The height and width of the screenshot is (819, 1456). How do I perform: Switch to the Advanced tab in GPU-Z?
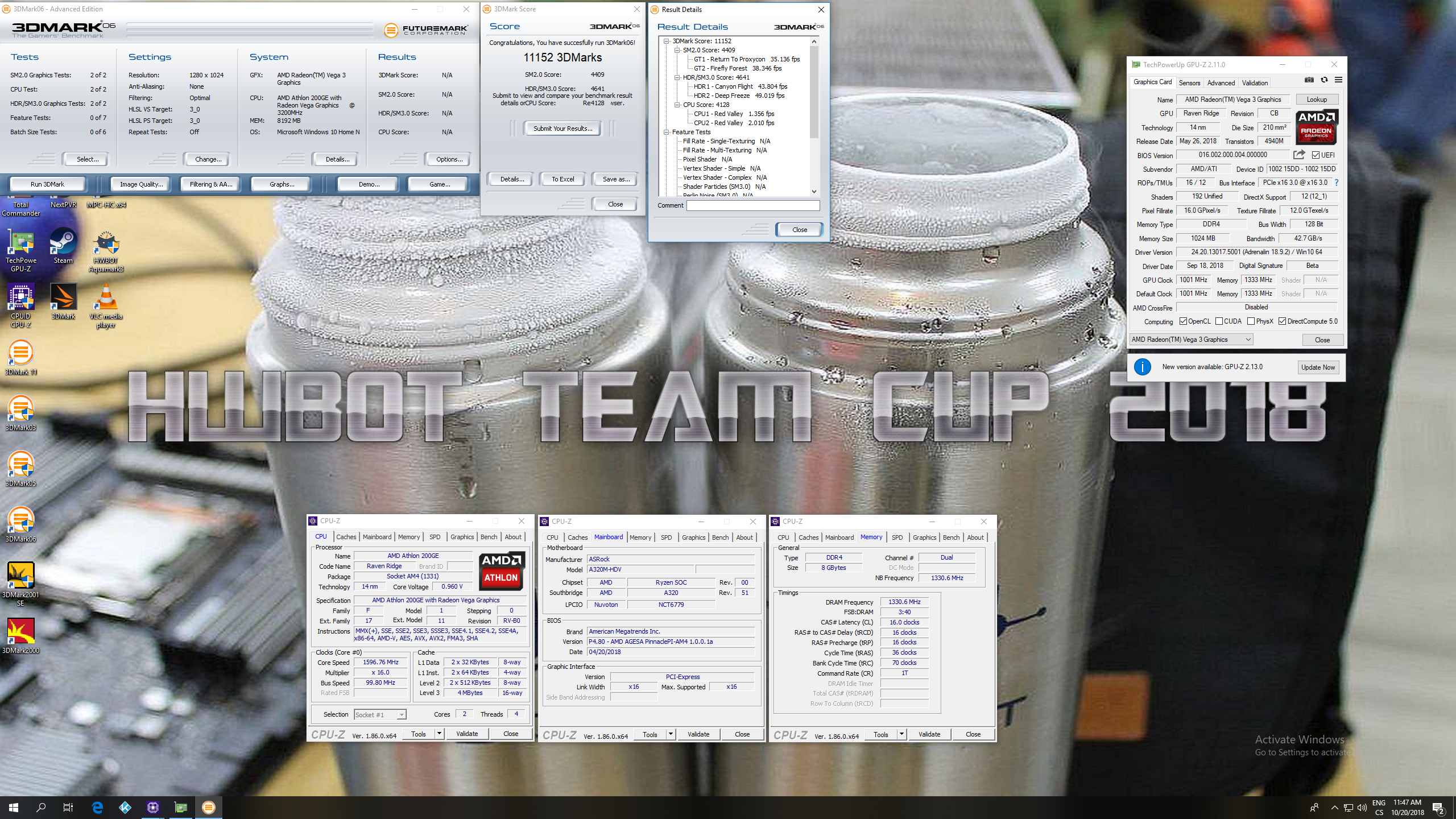coord(1221,82)
